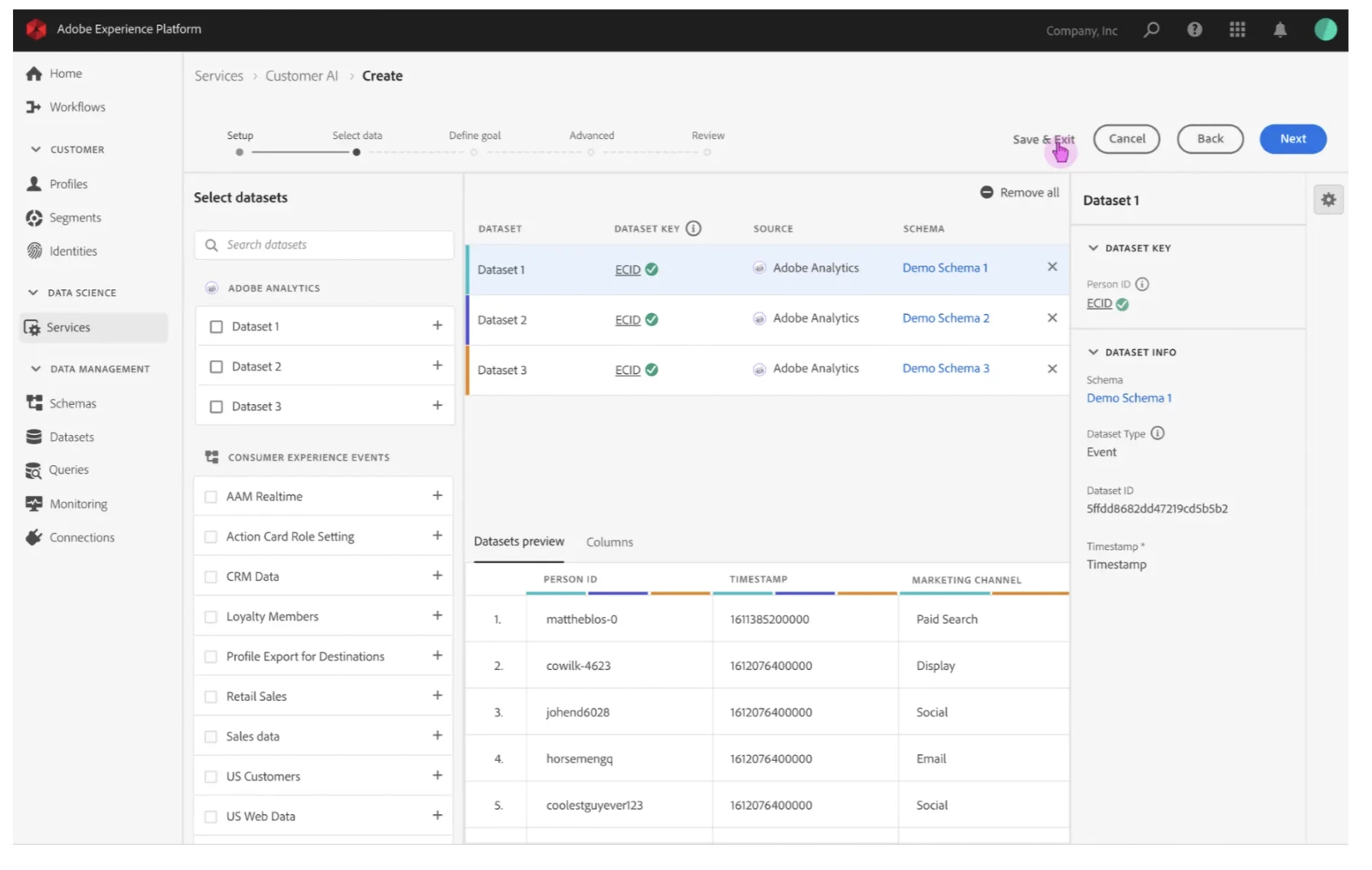
Task: Add Retail Sales with plus icon
Action: pos(437,695)
